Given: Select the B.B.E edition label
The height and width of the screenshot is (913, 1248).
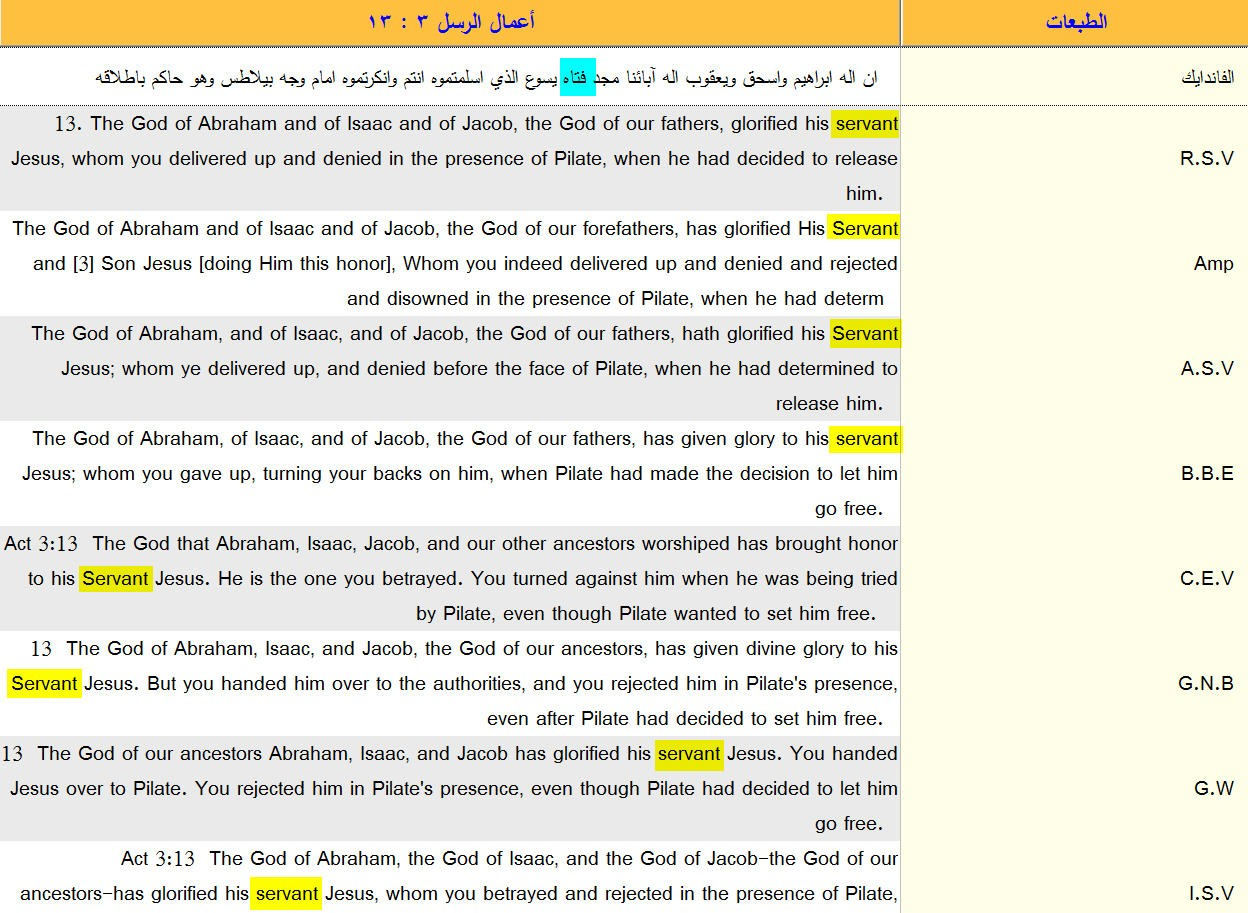Looking at the screenshot, I should click(1207, 474).
